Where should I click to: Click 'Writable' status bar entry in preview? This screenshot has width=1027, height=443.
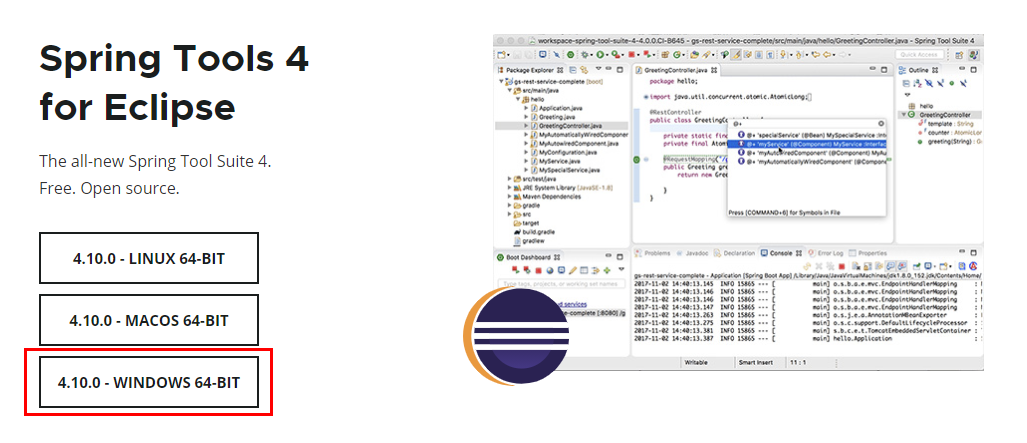[x=696, y=362]
